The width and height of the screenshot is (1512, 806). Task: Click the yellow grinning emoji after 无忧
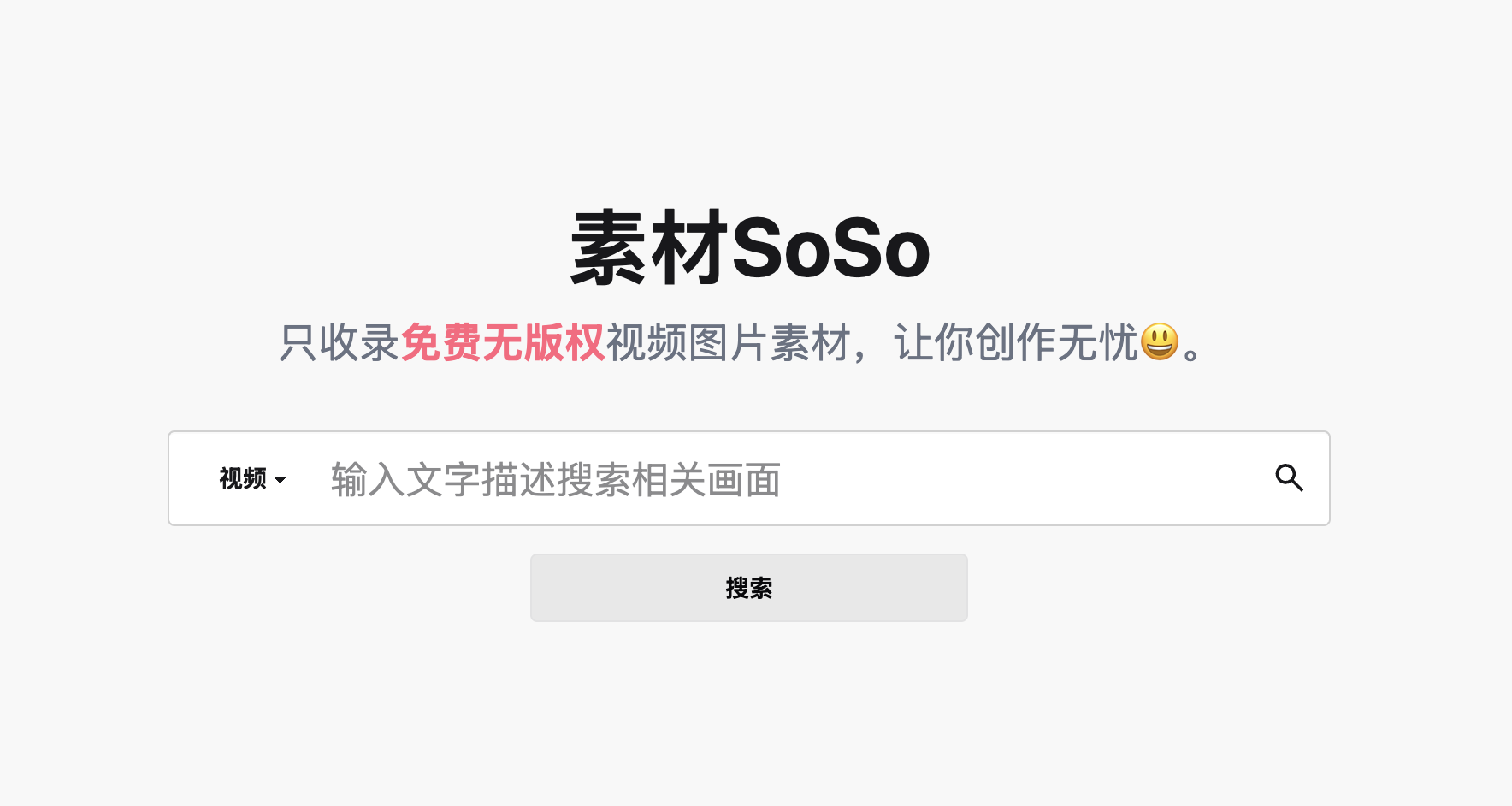click(1160, 342)
